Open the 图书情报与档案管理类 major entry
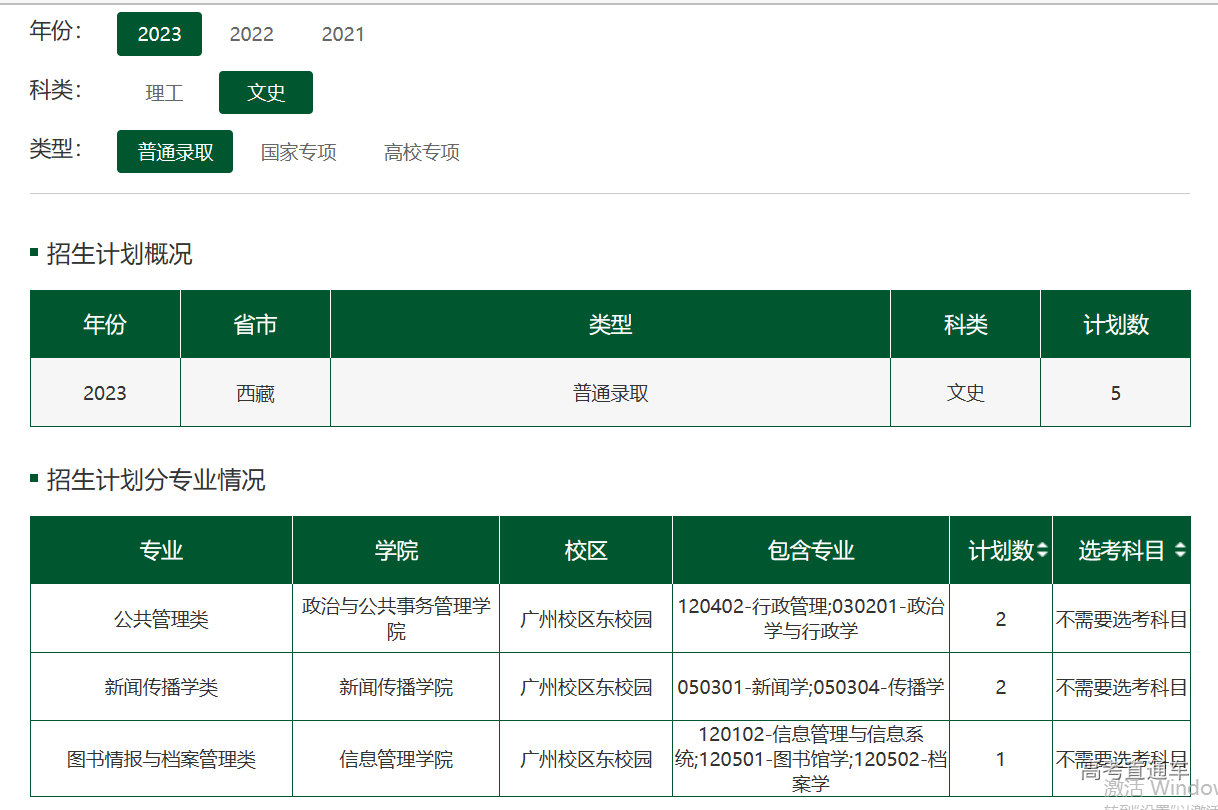Viewport: 1218px width, 810px height. pyautogui.click(x=161, y=759)
